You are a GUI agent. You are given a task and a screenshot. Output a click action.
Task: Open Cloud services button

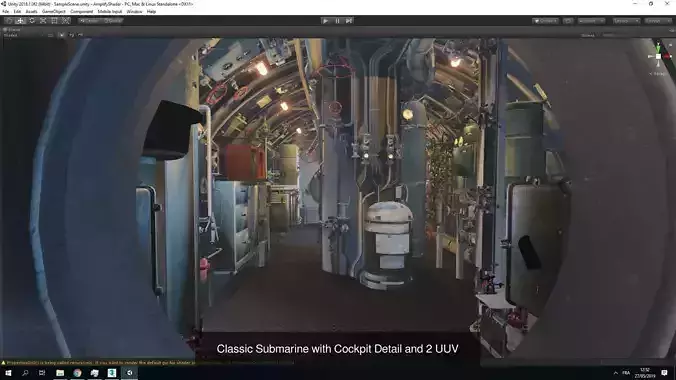pos(568,21)
